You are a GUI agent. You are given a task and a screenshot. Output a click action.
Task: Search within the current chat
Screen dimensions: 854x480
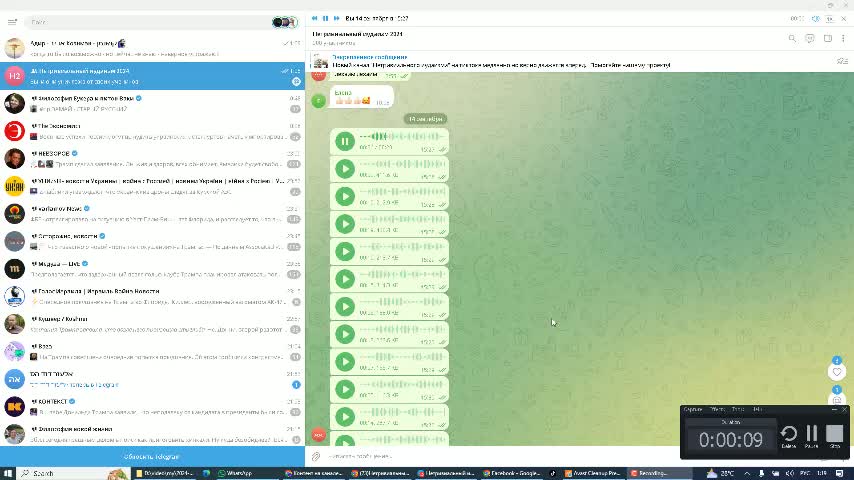click(792, 39)
